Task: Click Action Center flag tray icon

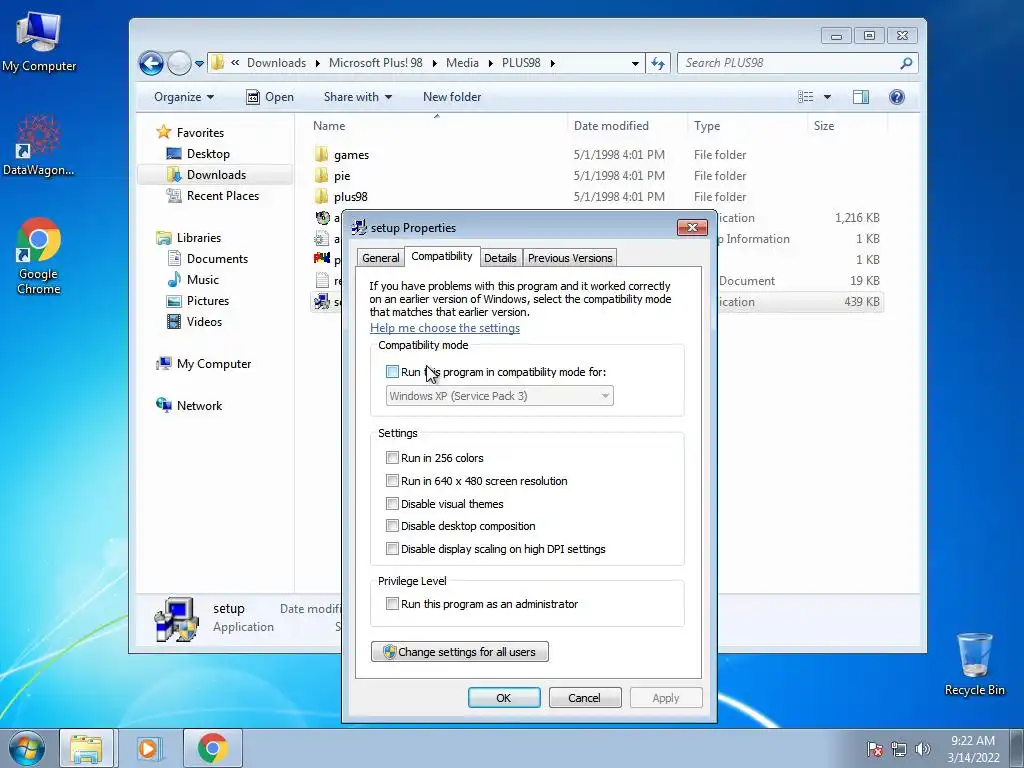Action: pos(874,749)
